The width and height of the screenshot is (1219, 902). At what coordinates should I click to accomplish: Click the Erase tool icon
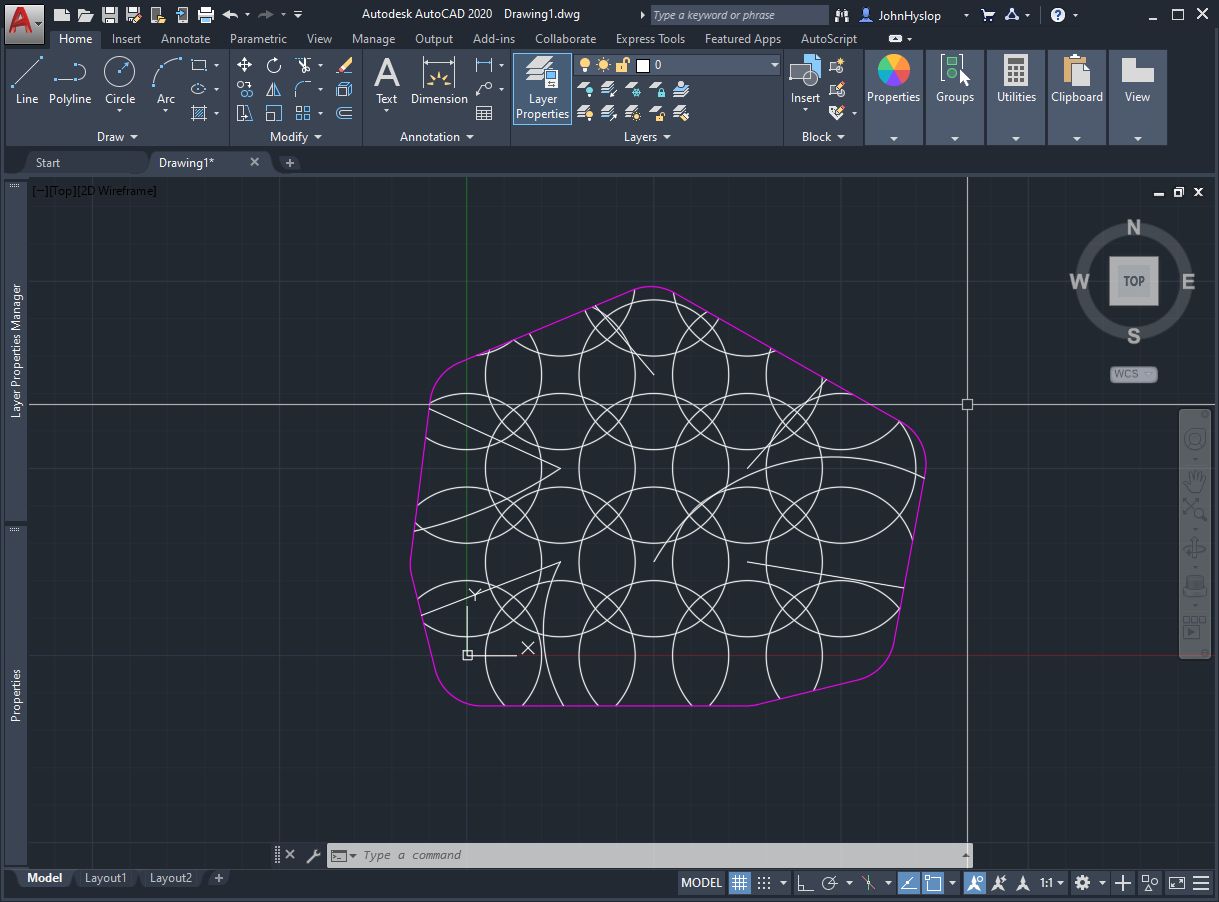tap(344, 65)
